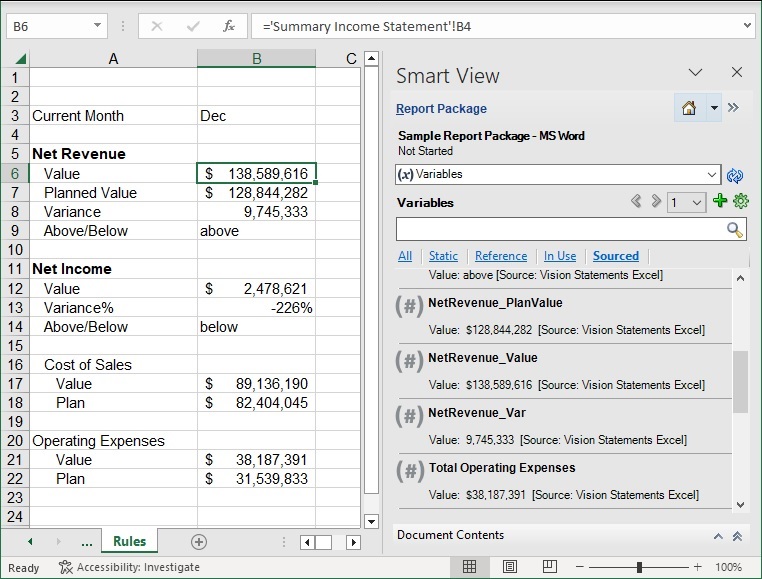Open the Smart View Home icon
Viewport: 762px width, 579px height.
point(689,108)
